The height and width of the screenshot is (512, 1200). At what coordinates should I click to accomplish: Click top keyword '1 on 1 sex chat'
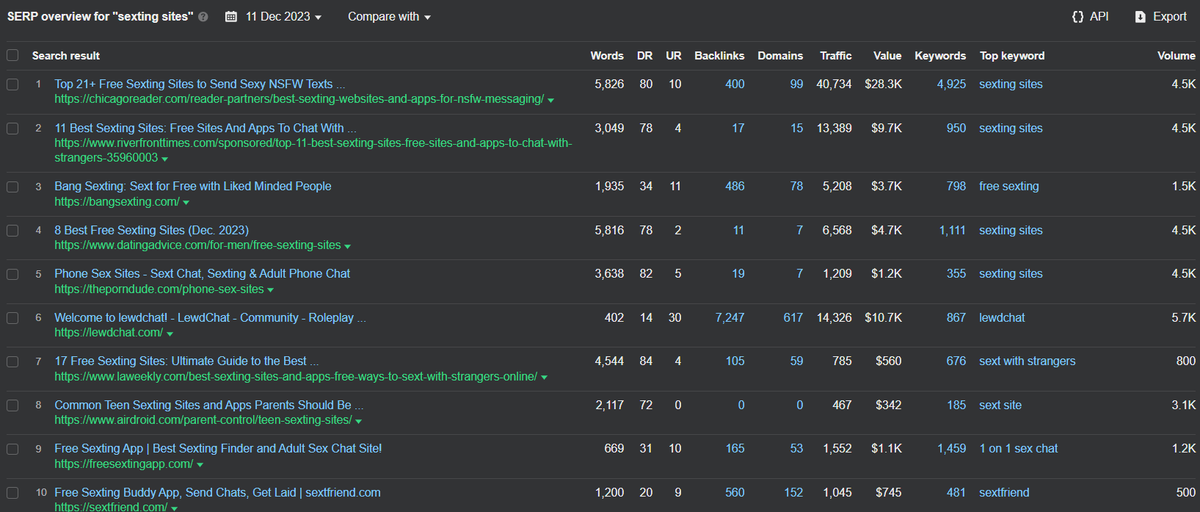1018,449
